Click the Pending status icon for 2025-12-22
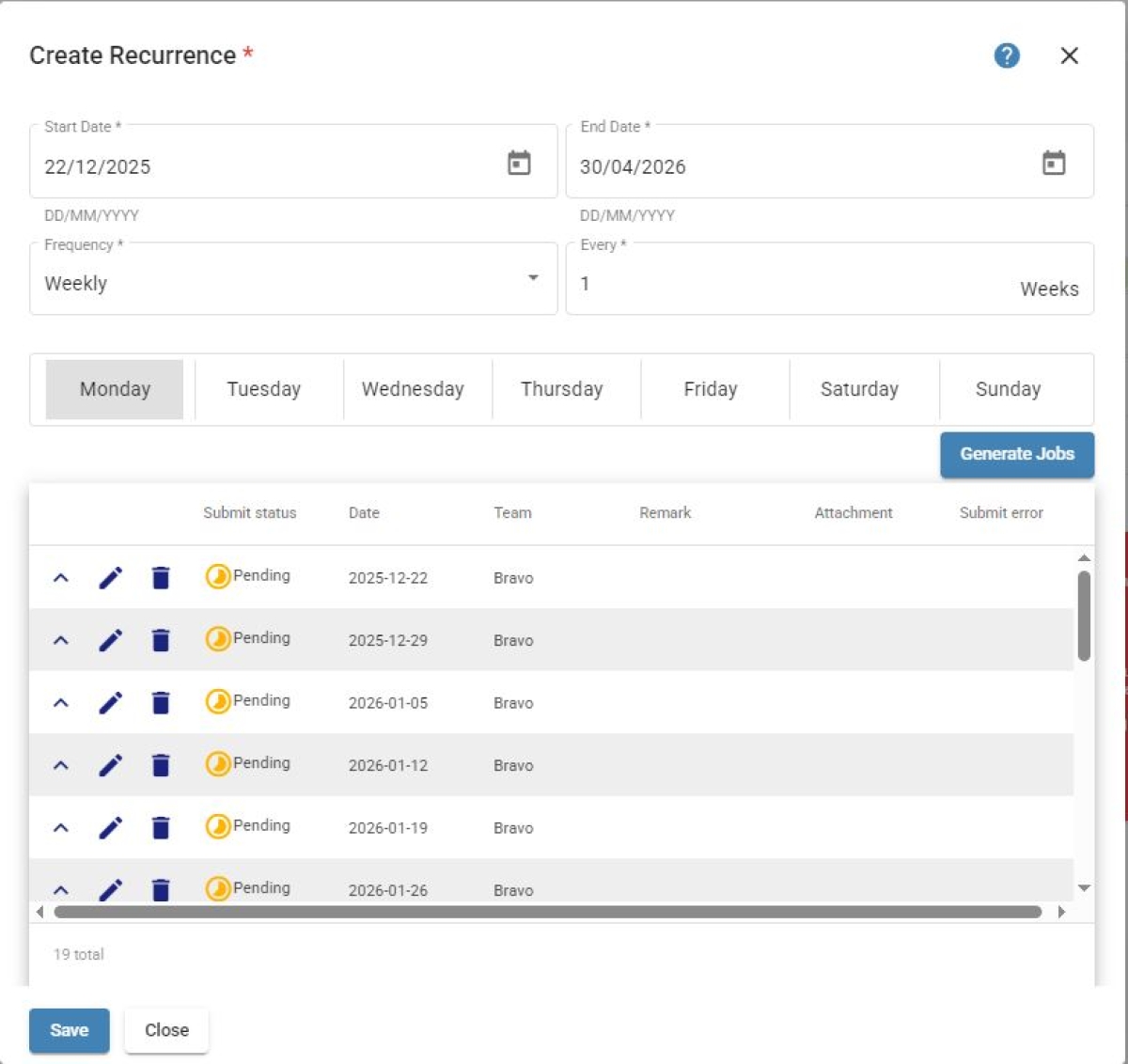The image size is (1128, 1064). click(218, 576)
